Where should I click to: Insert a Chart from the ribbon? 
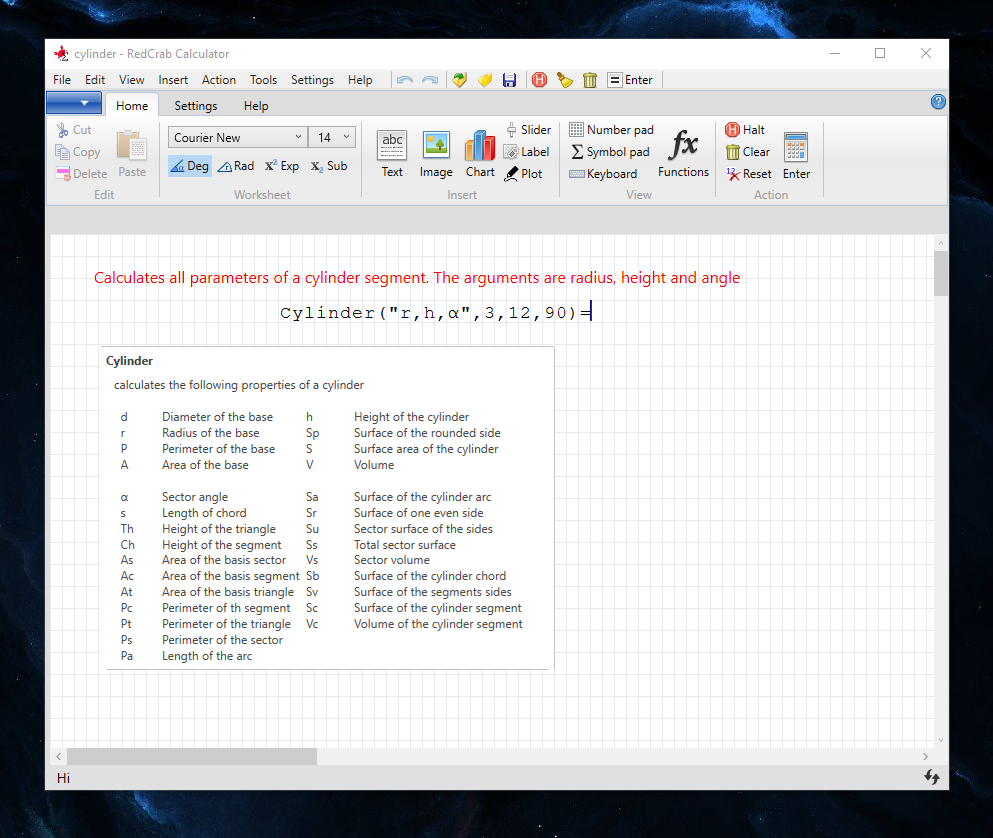pyautogui.click(x=480, y=154)
